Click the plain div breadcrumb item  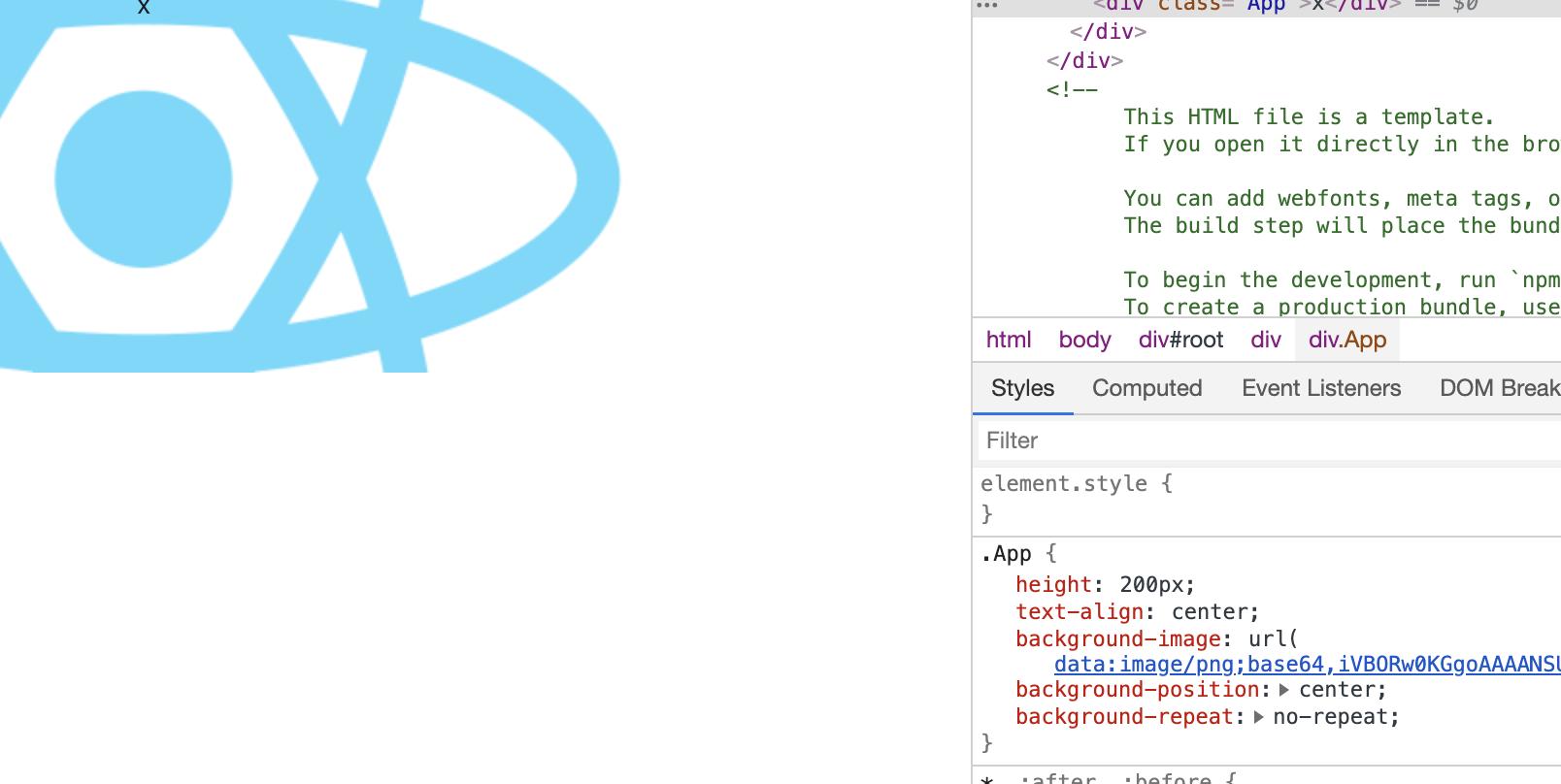coord(1266,340)
